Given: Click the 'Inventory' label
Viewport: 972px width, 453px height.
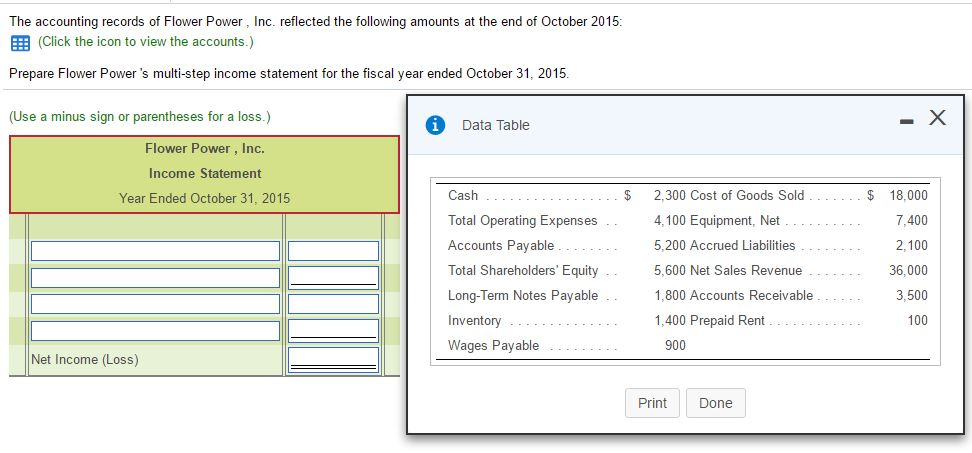Looking at the screenshot, I should tap(474, 320).
